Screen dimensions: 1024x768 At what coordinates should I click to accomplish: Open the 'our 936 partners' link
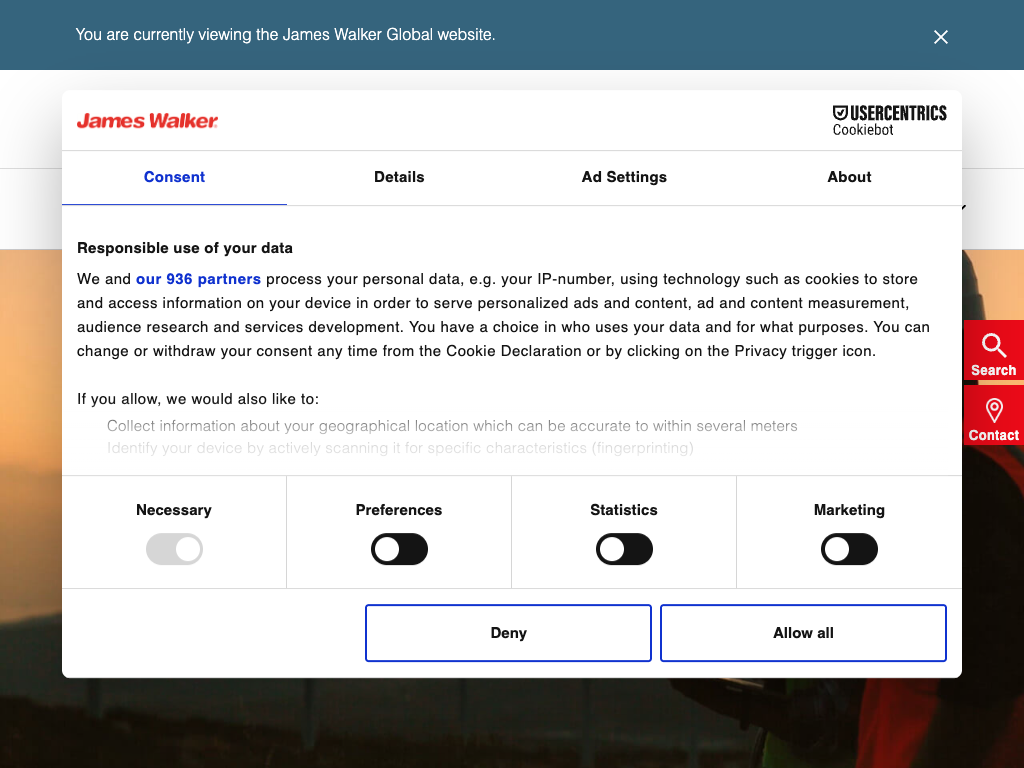198,279
